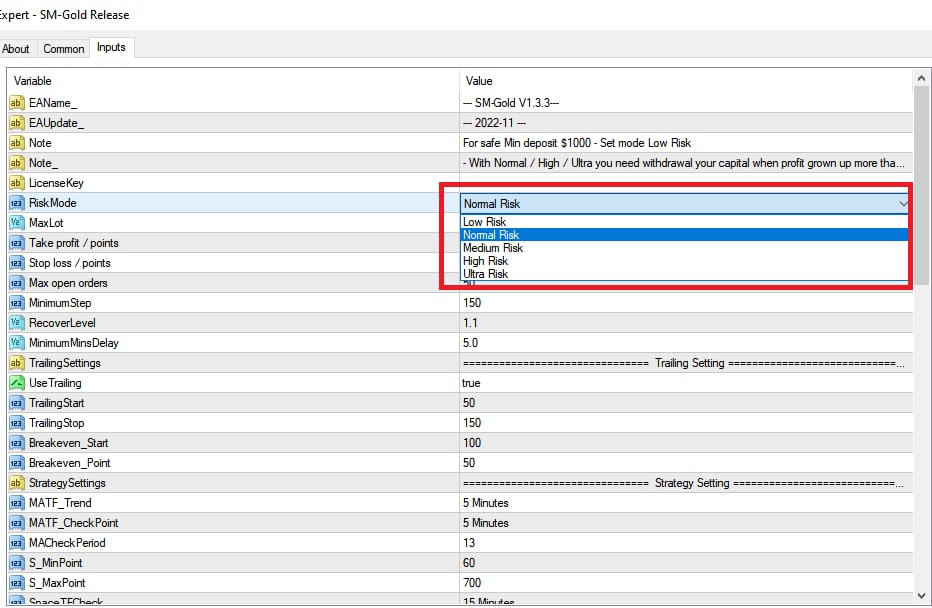Viewport: 932px width, 608px height.
Task: Select High Risk option in the list
Action: pos(685,261)
